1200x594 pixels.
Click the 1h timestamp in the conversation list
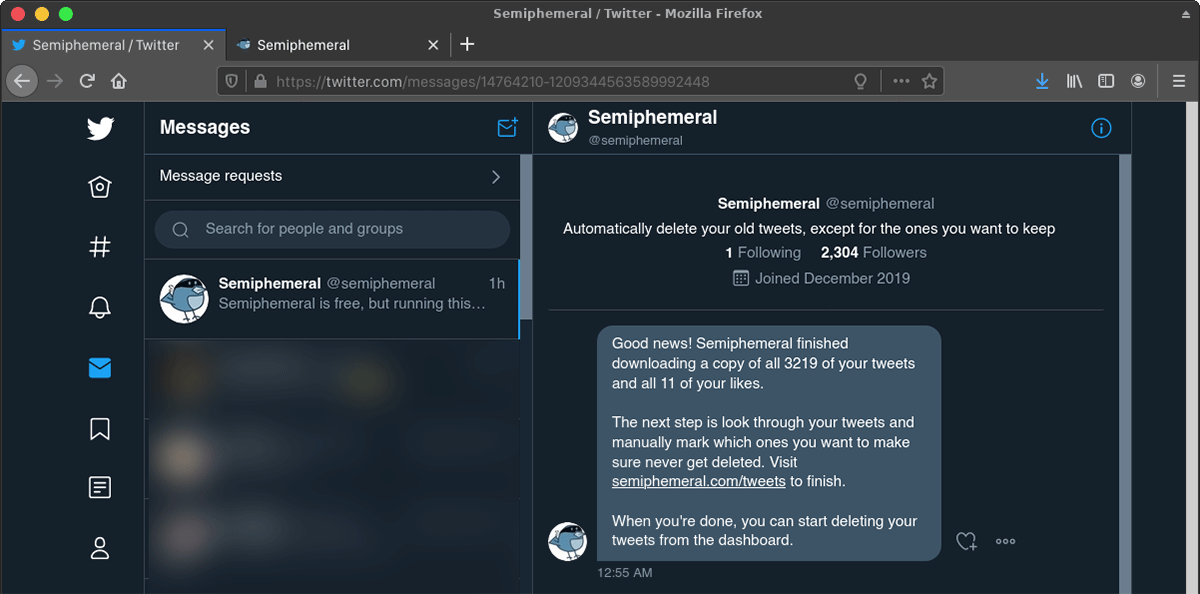point(497,283)
